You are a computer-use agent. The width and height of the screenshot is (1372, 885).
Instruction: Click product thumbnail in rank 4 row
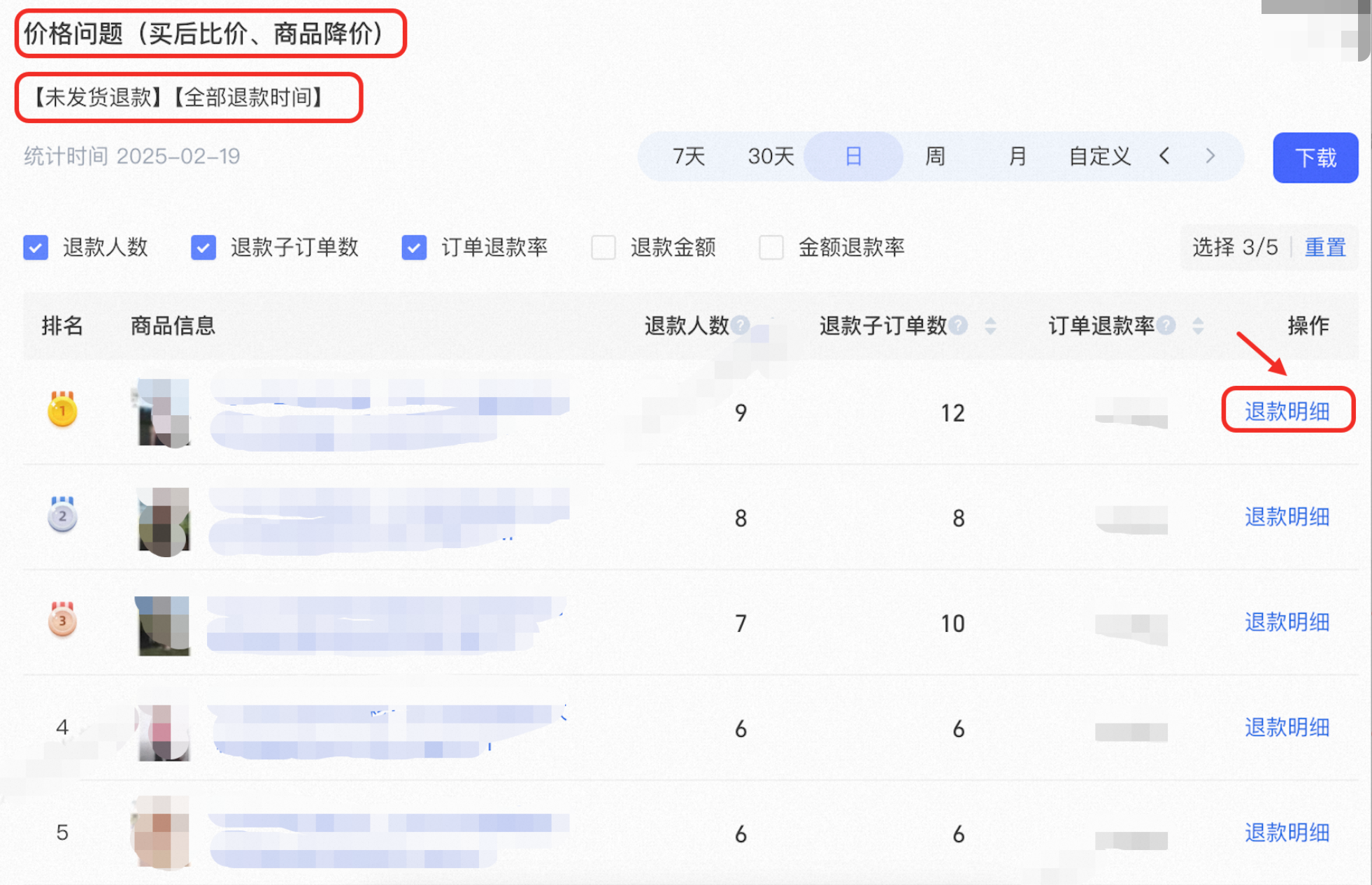(162, 732)
